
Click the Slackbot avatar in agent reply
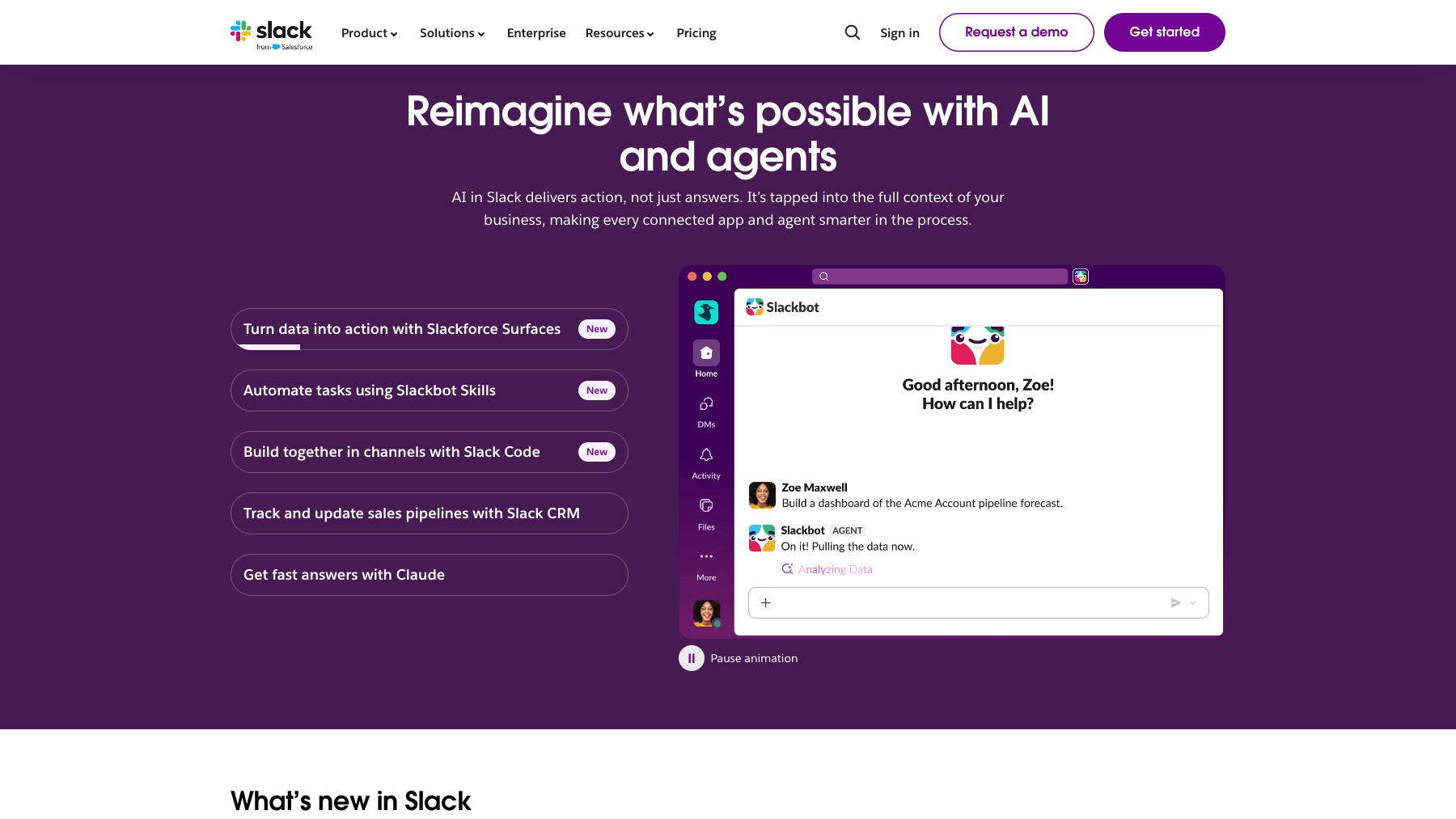tap(762, 538)
